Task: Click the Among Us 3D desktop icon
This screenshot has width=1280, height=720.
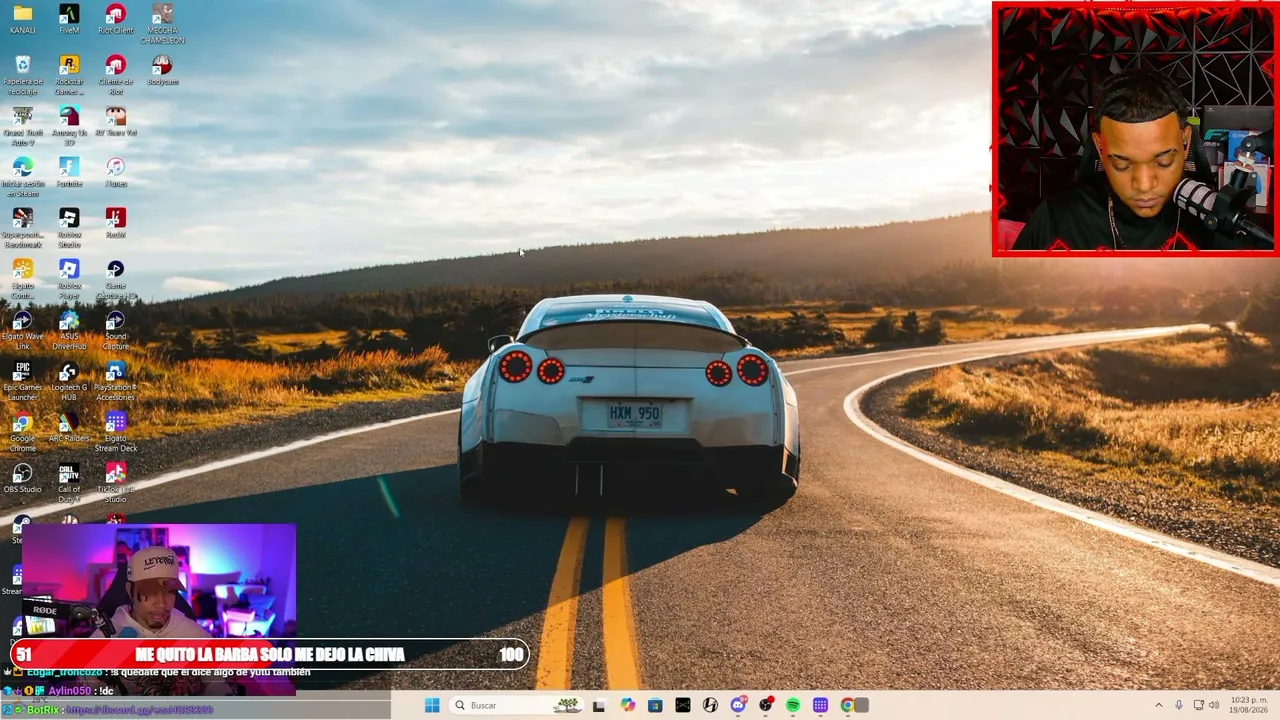Action: (x=69, y=126)
